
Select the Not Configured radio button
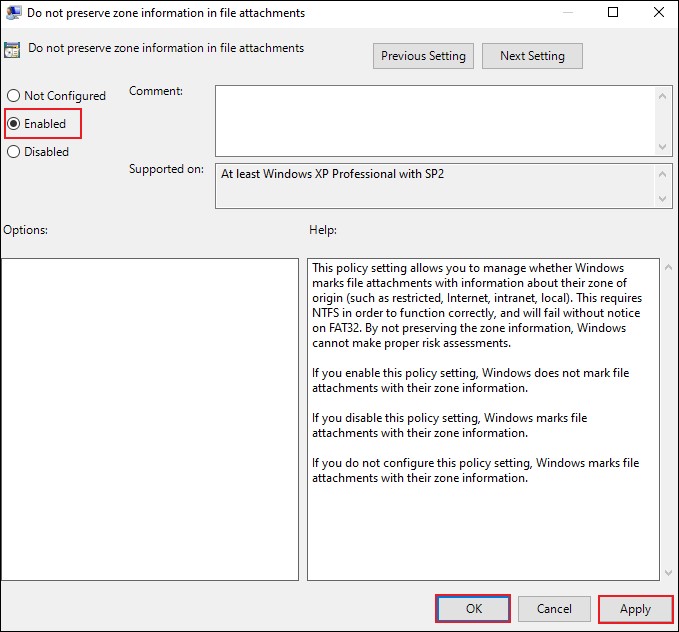pyautogui.click(x=56, y=96)
